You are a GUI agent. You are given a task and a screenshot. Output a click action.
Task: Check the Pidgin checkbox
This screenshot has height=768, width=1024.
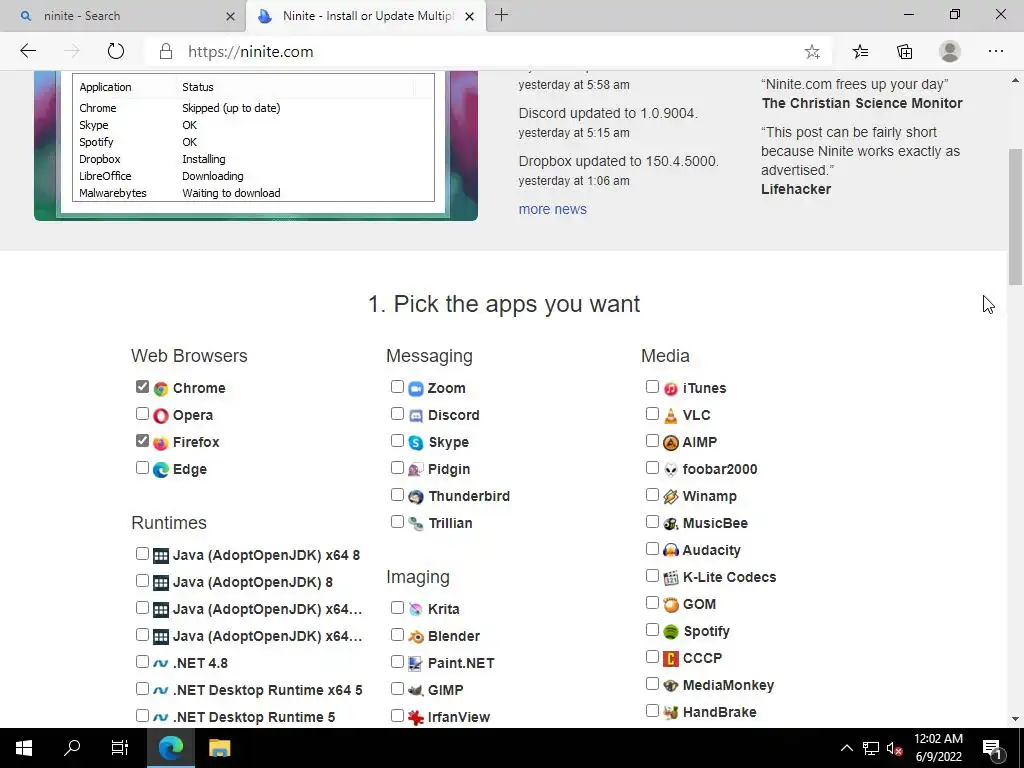pyautogui.click(x=397, y=468)
